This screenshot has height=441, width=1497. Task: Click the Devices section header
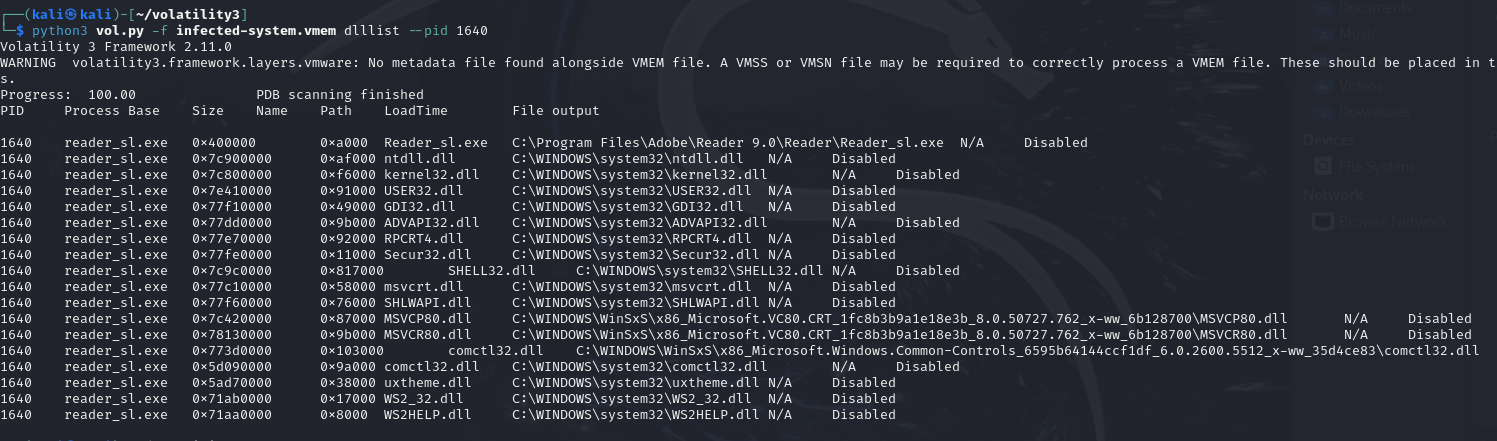(1330, 140)
